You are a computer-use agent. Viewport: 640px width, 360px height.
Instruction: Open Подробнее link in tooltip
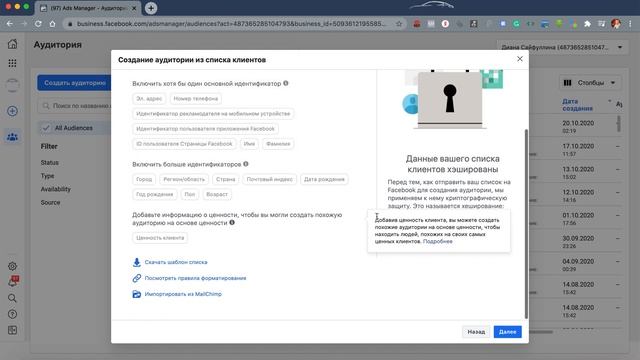coord(438,241)
